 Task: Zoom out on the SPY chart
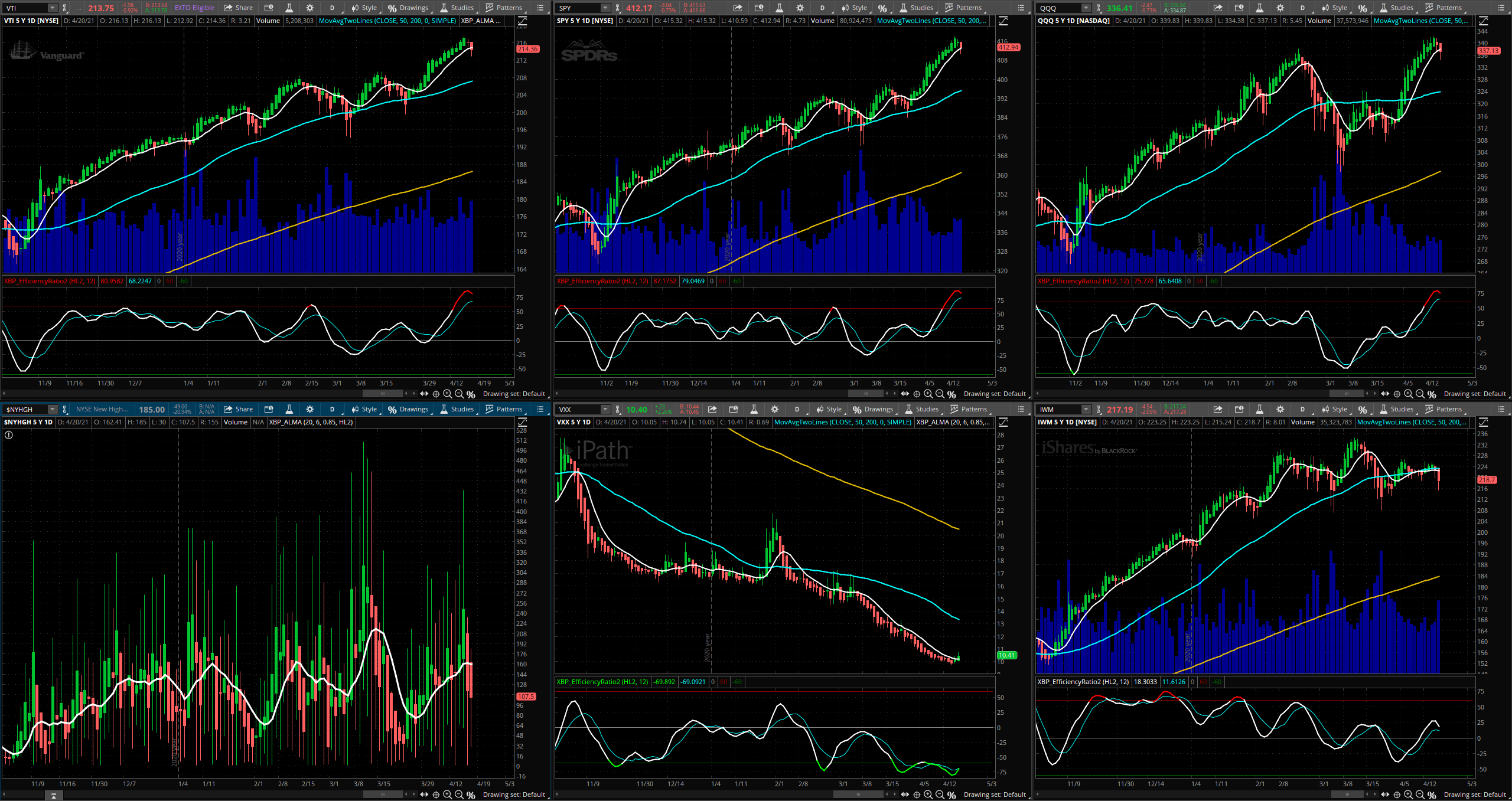(940, 394)
